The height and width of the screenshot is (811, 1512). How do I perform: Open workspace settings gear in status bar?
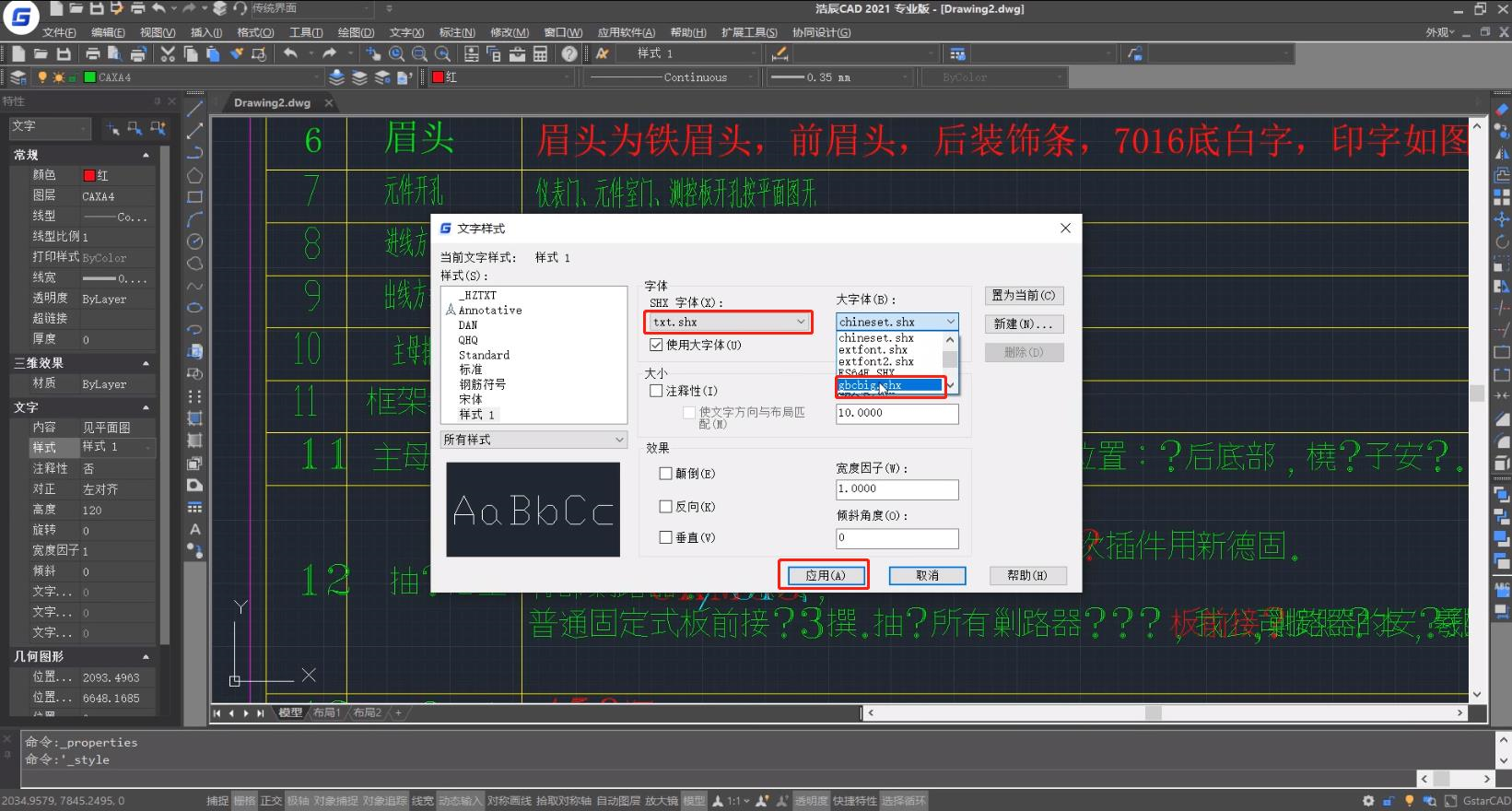tap(1368, 801)
